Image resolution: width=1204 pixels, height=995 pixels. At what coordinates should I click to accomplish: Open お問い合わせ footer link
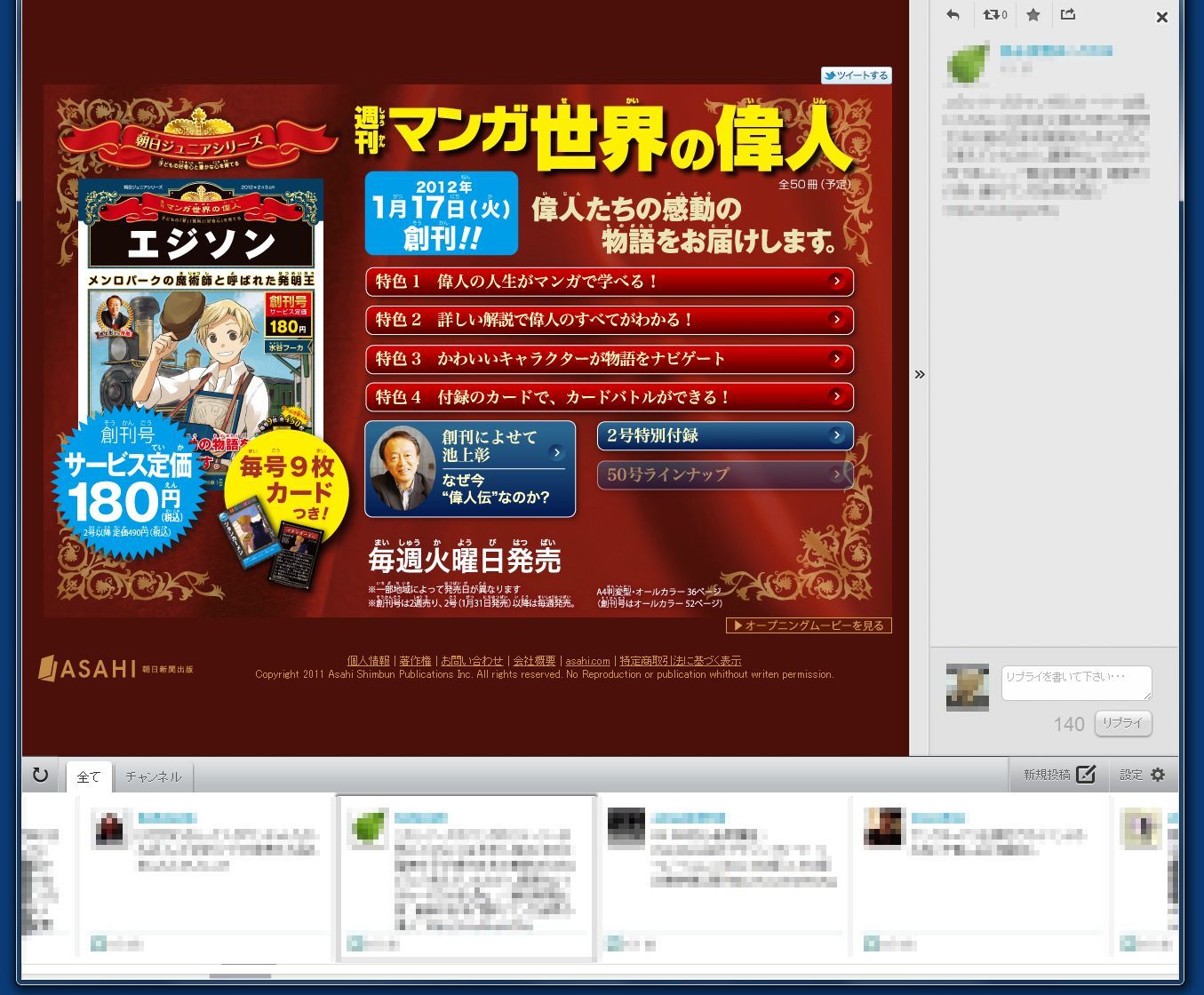(472, 661)
